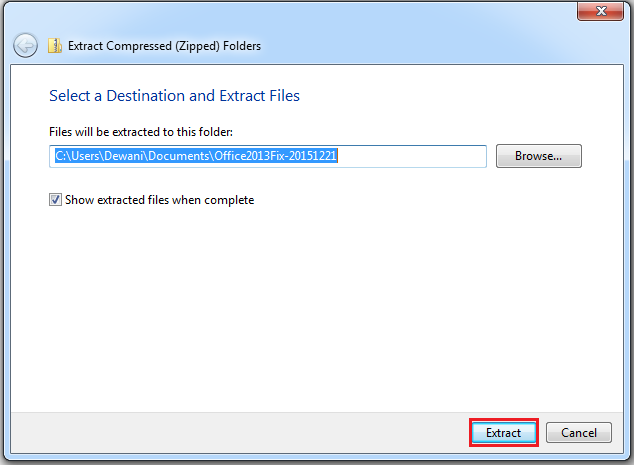Close the Extract Compressed Folders dialog
Screen dimensions: 634x465
coord(600,11)
